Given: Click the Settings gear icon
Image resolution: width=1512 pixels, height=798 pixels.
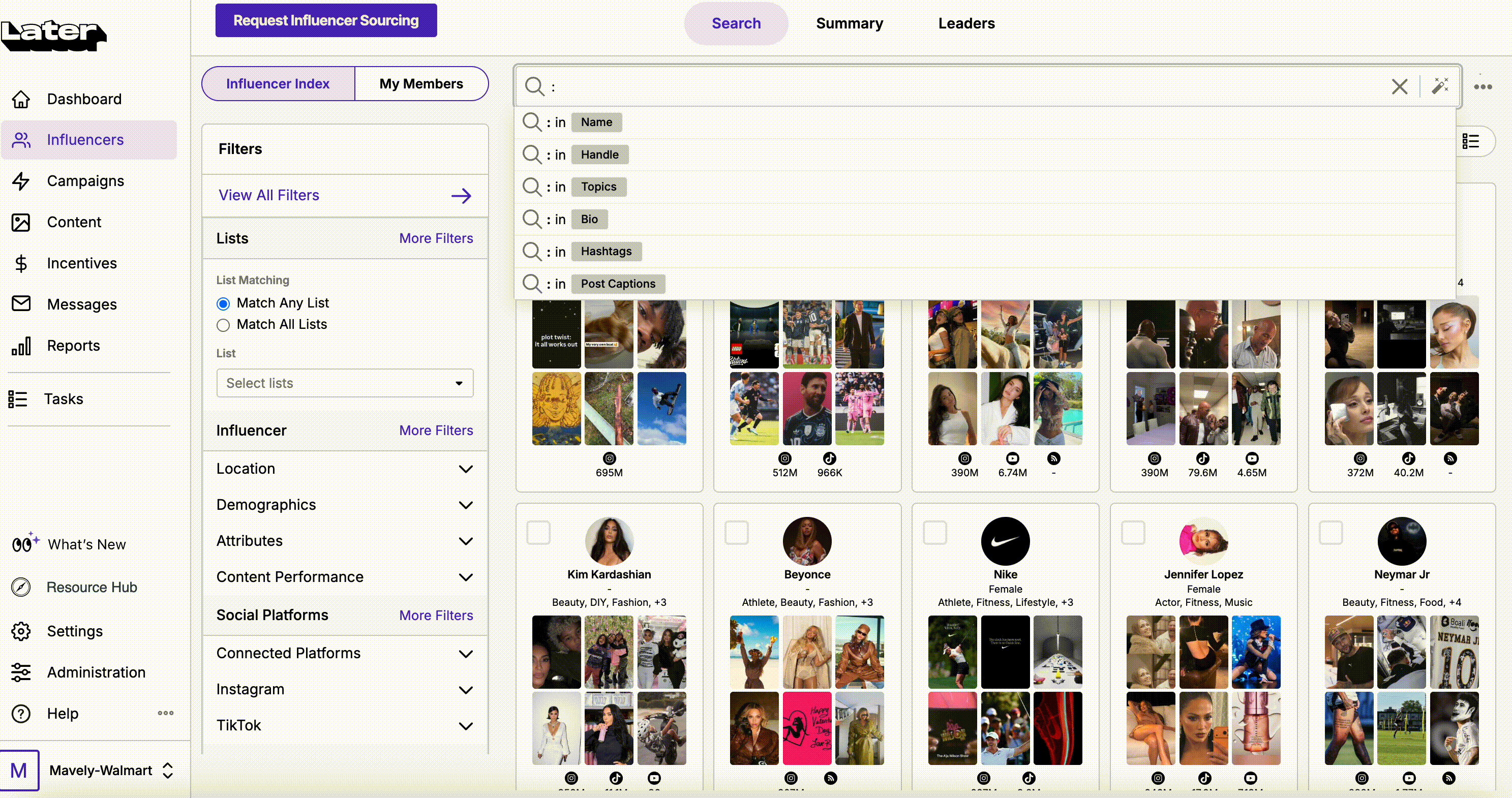Looking at the screenshot, I should click(x=21, y=631).
